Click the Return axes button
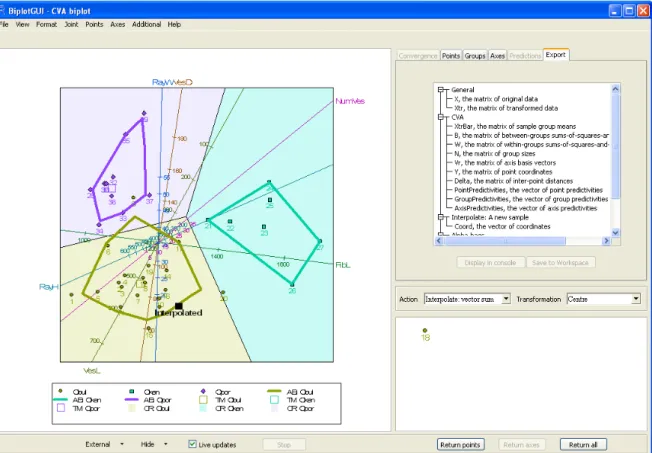 [521, 445]
